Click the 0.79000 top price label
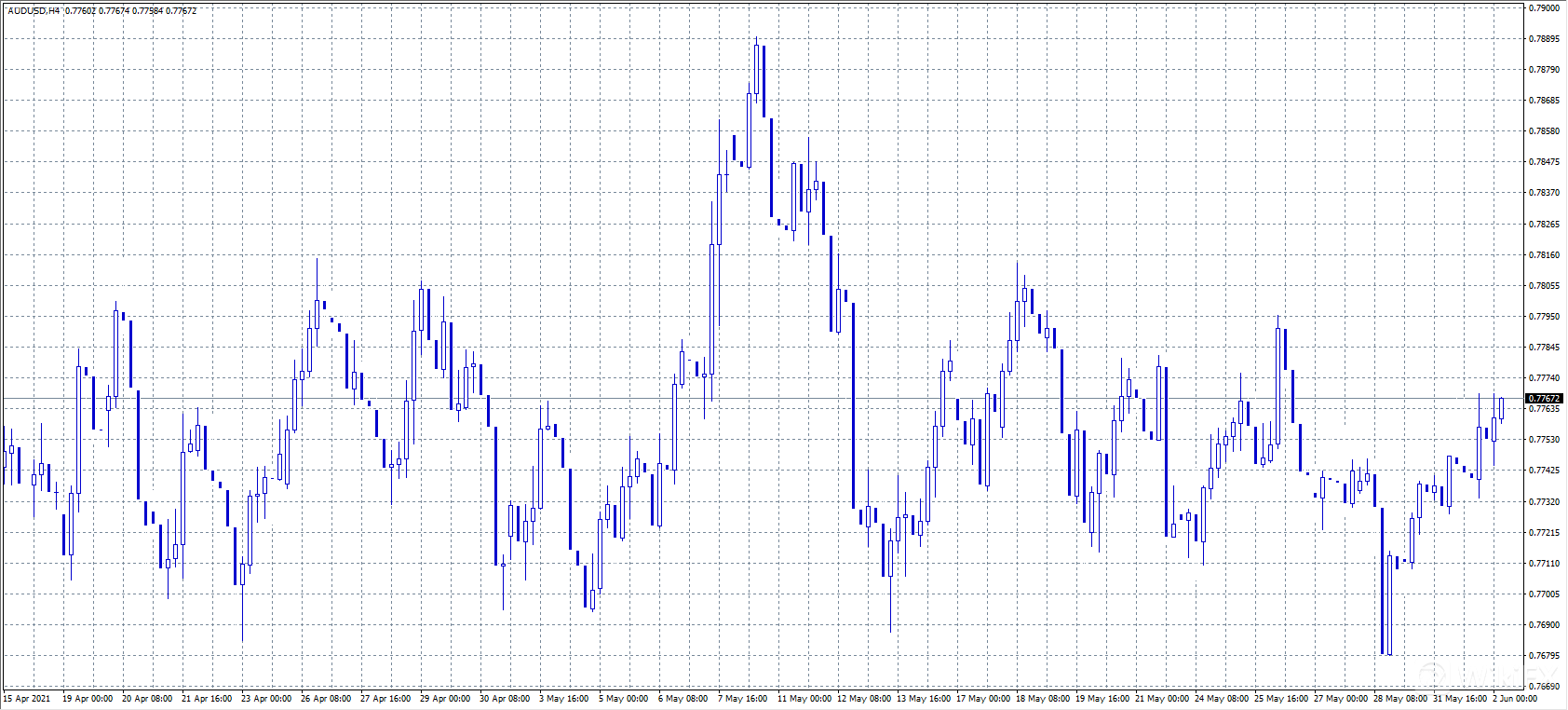This screenshot has height=710, width=1568. click(1544, 8)
